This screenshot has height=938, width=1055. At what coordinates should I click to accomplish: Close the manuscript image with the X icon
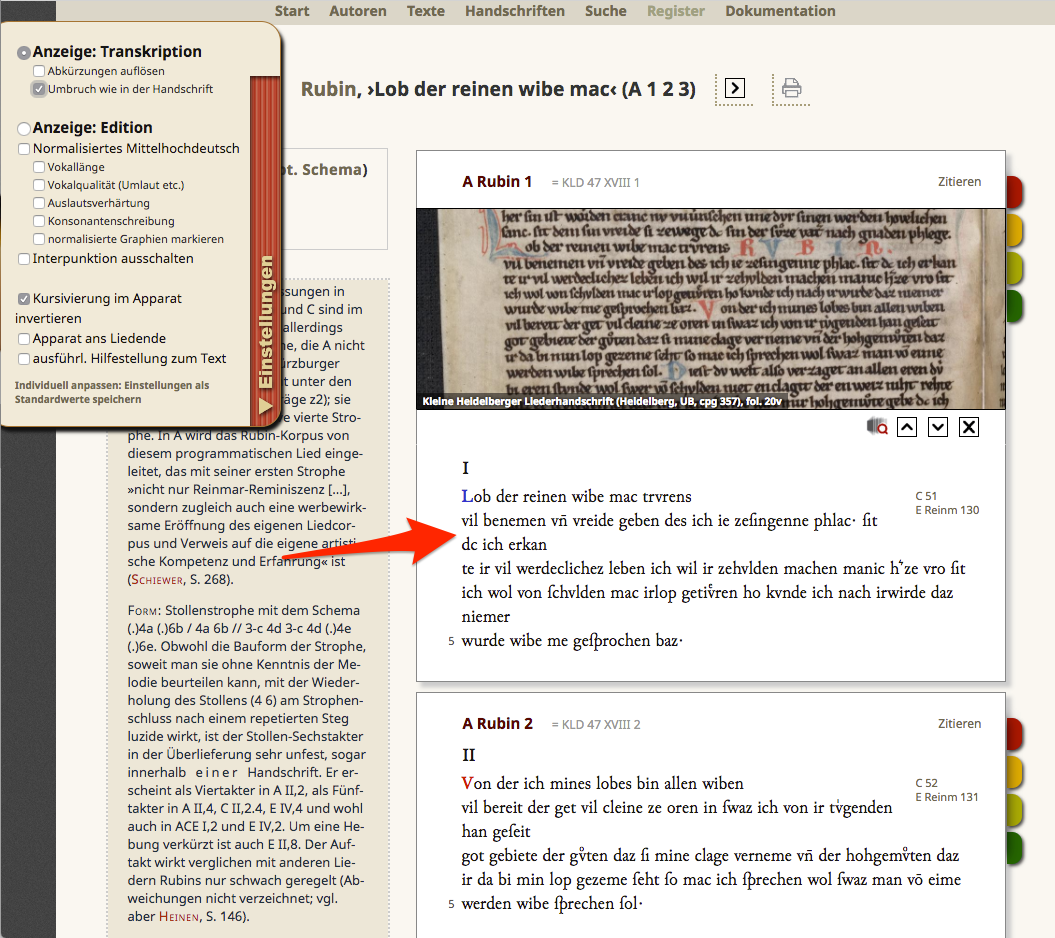tap(969, 427)
